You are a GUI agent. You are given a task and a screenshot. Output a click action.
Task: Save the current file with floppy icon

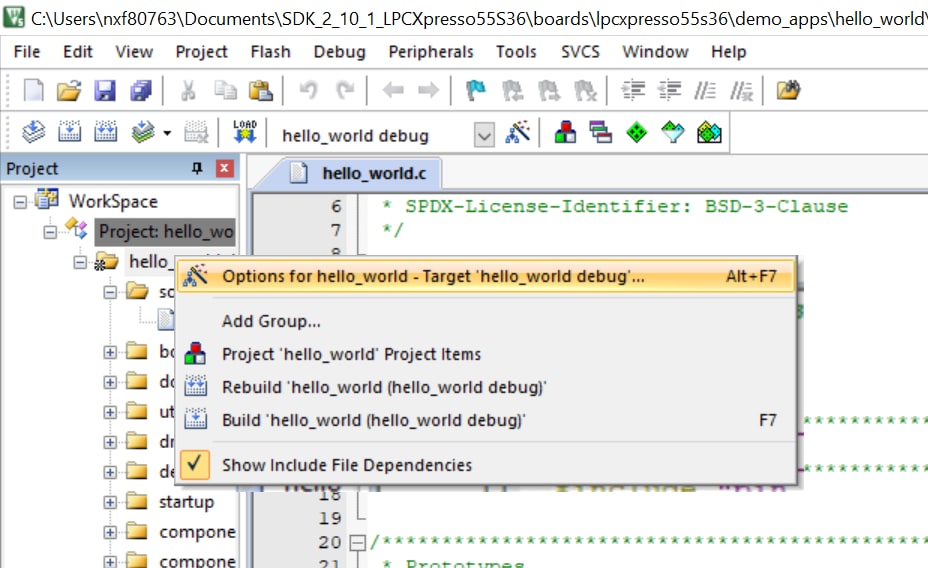click(x=104, y=91)
